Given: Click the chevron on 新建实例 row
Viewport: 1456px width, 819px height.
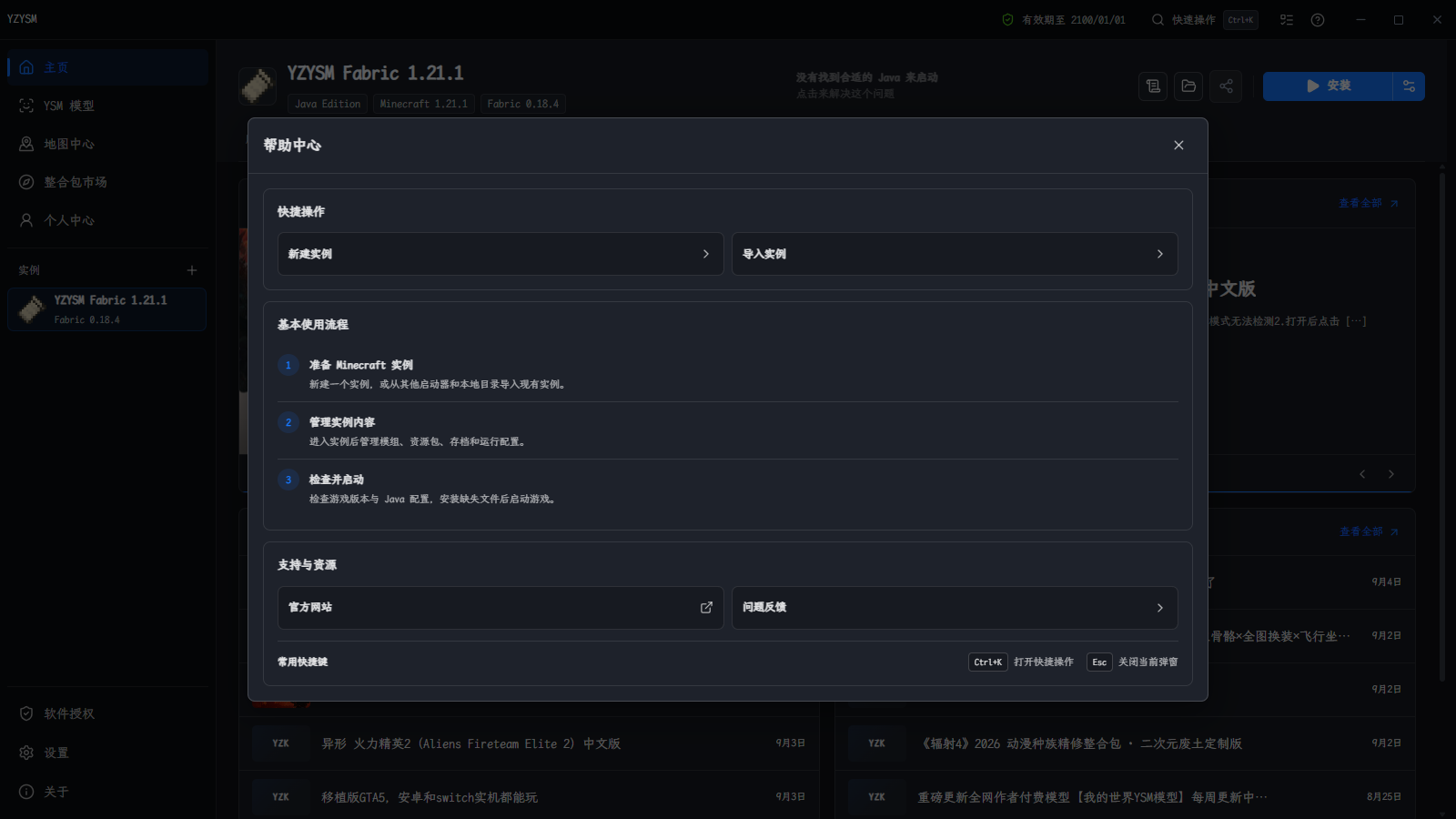Looking at the screenshot, I should tap(706, 254).
